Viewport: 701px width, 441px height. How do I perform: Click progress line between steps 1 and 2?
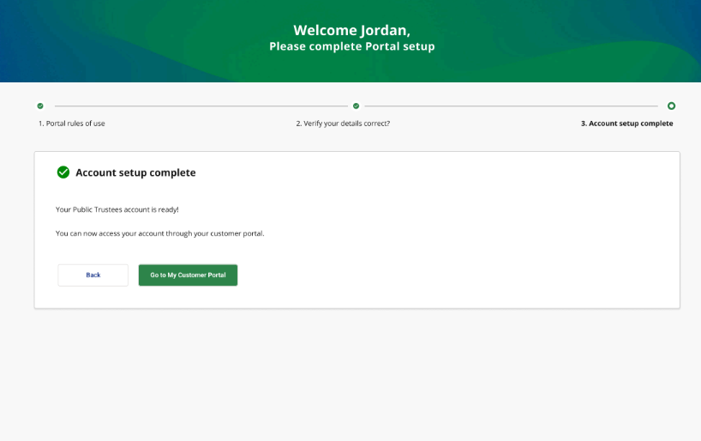coord(200,106)
